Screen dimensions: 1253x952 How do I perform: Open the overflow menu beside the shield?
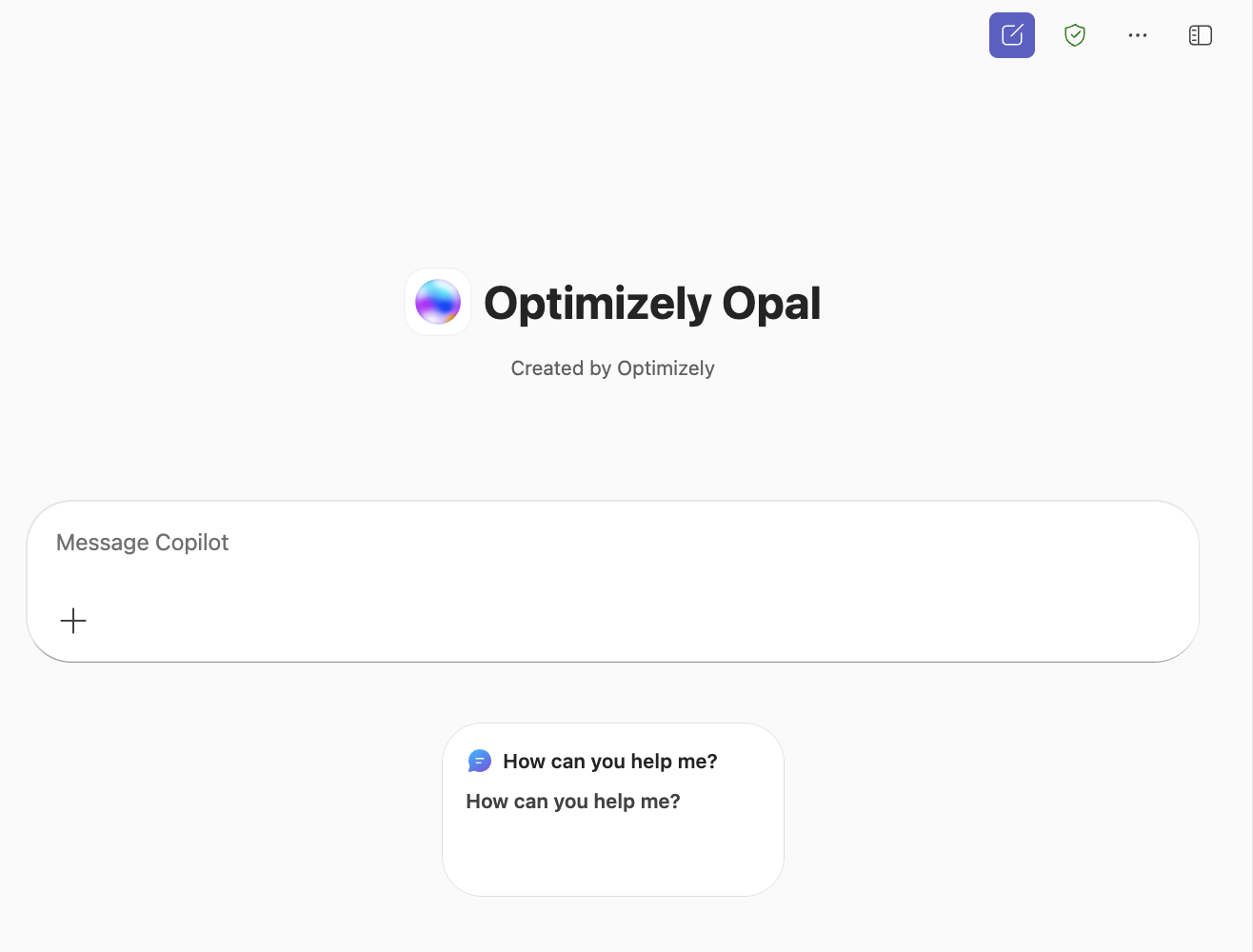click(1137, 34)
